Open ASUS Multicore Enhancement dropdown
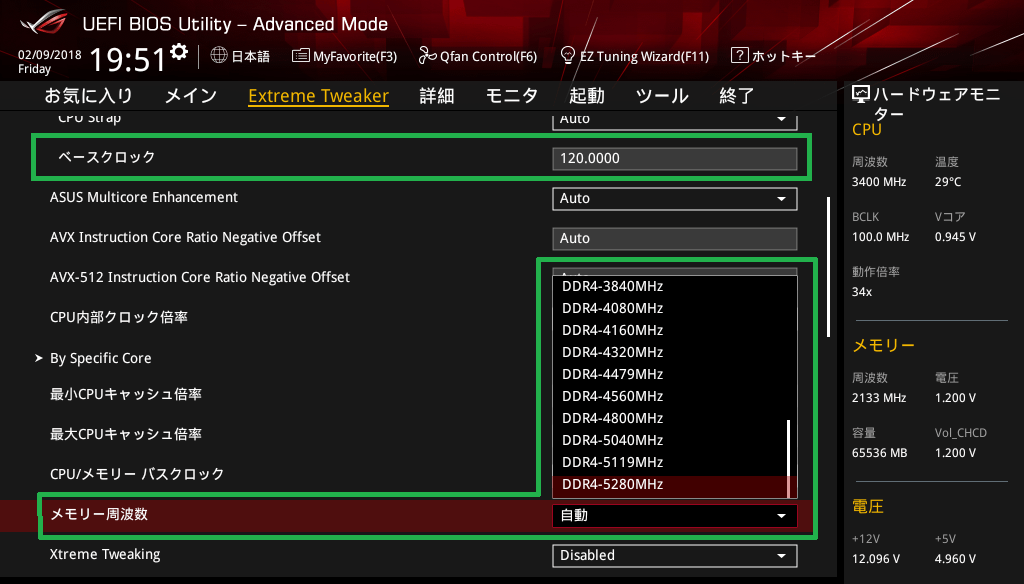 coord(675,199)
